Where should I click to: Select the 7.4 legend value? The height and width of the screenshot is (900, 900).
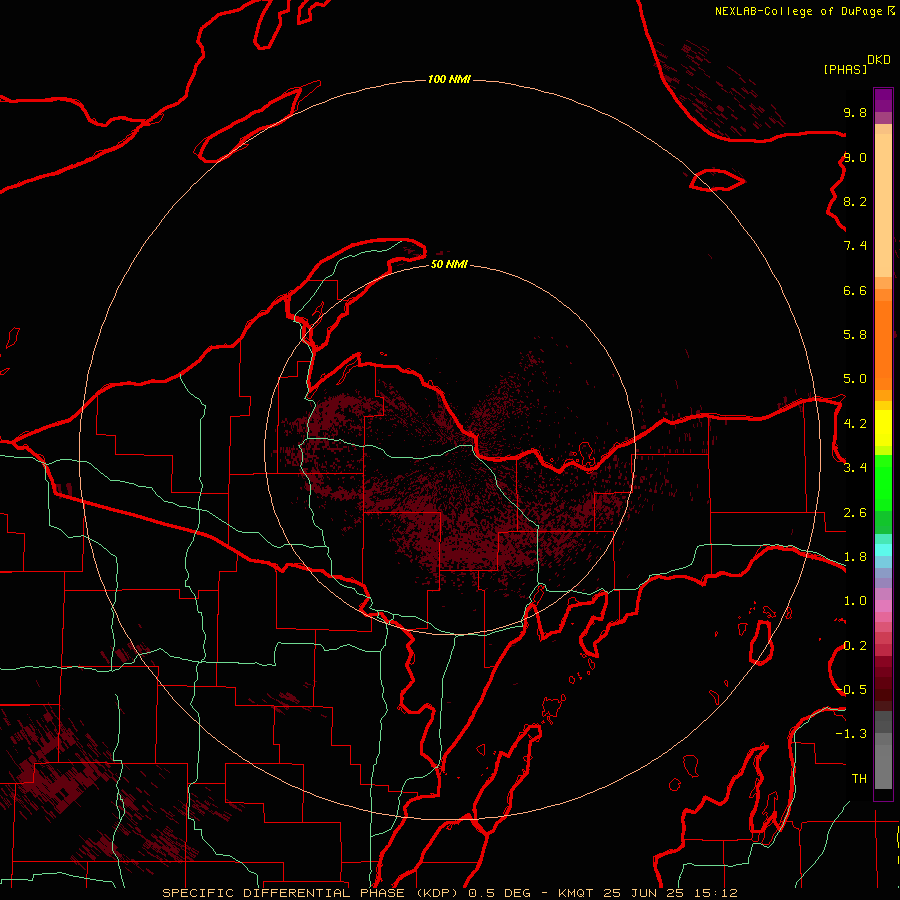(855, 246)
